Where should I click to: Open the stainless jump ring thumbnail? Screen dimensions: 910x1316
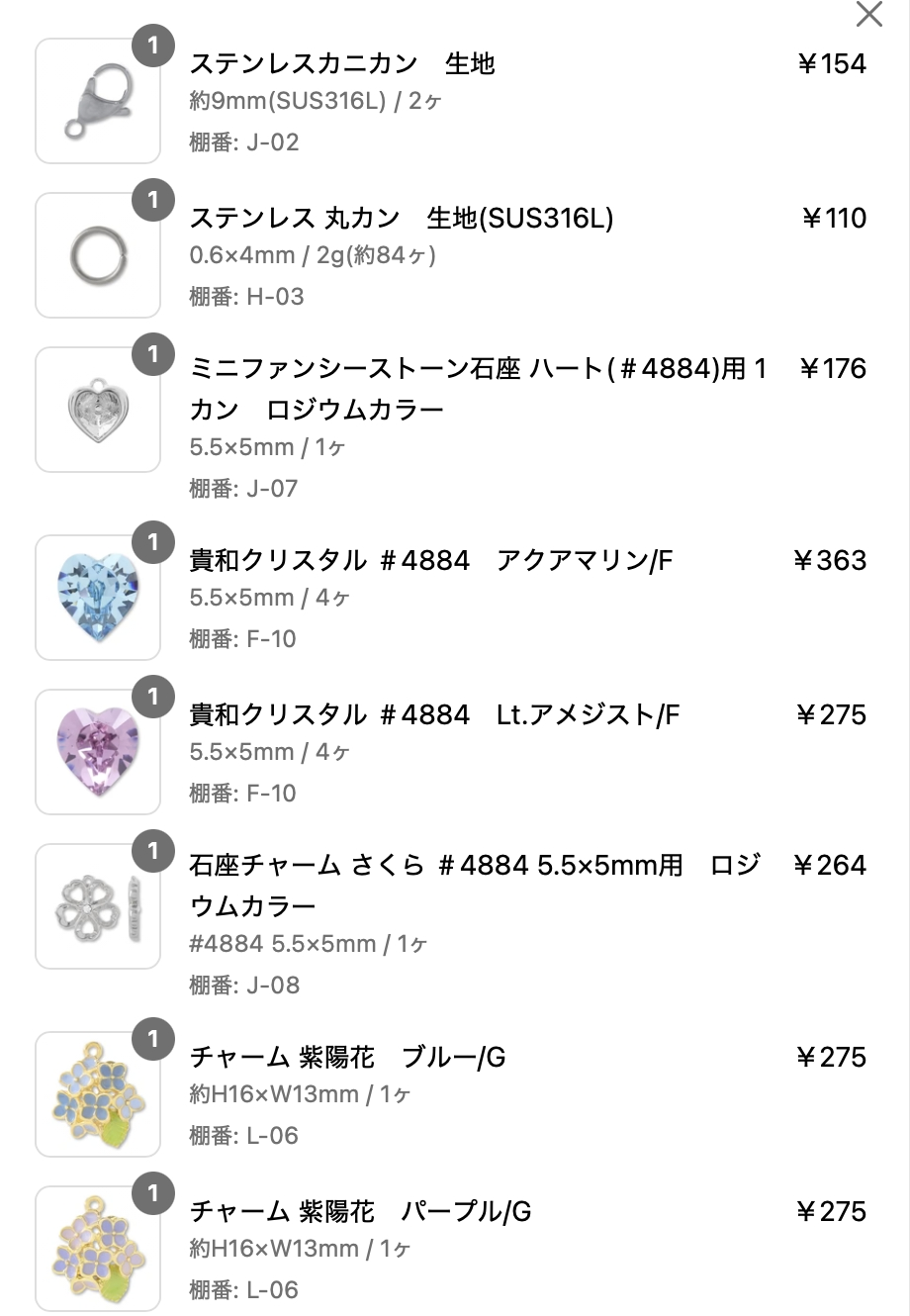click(x=98, y=255)
